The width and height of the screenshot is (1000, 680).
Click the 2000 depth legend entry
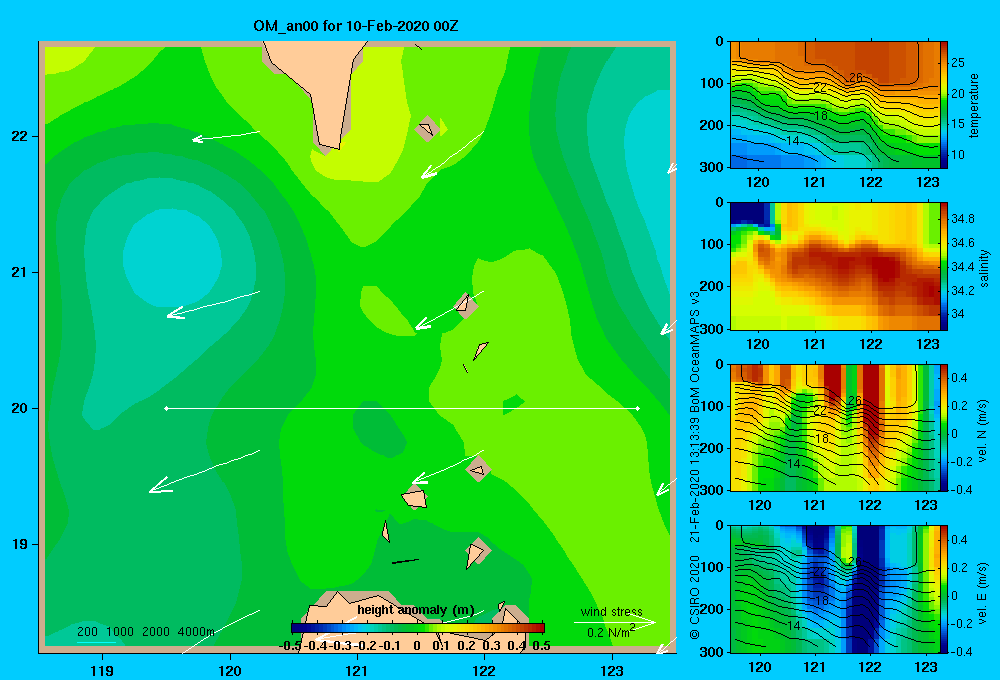click(156, 632)
